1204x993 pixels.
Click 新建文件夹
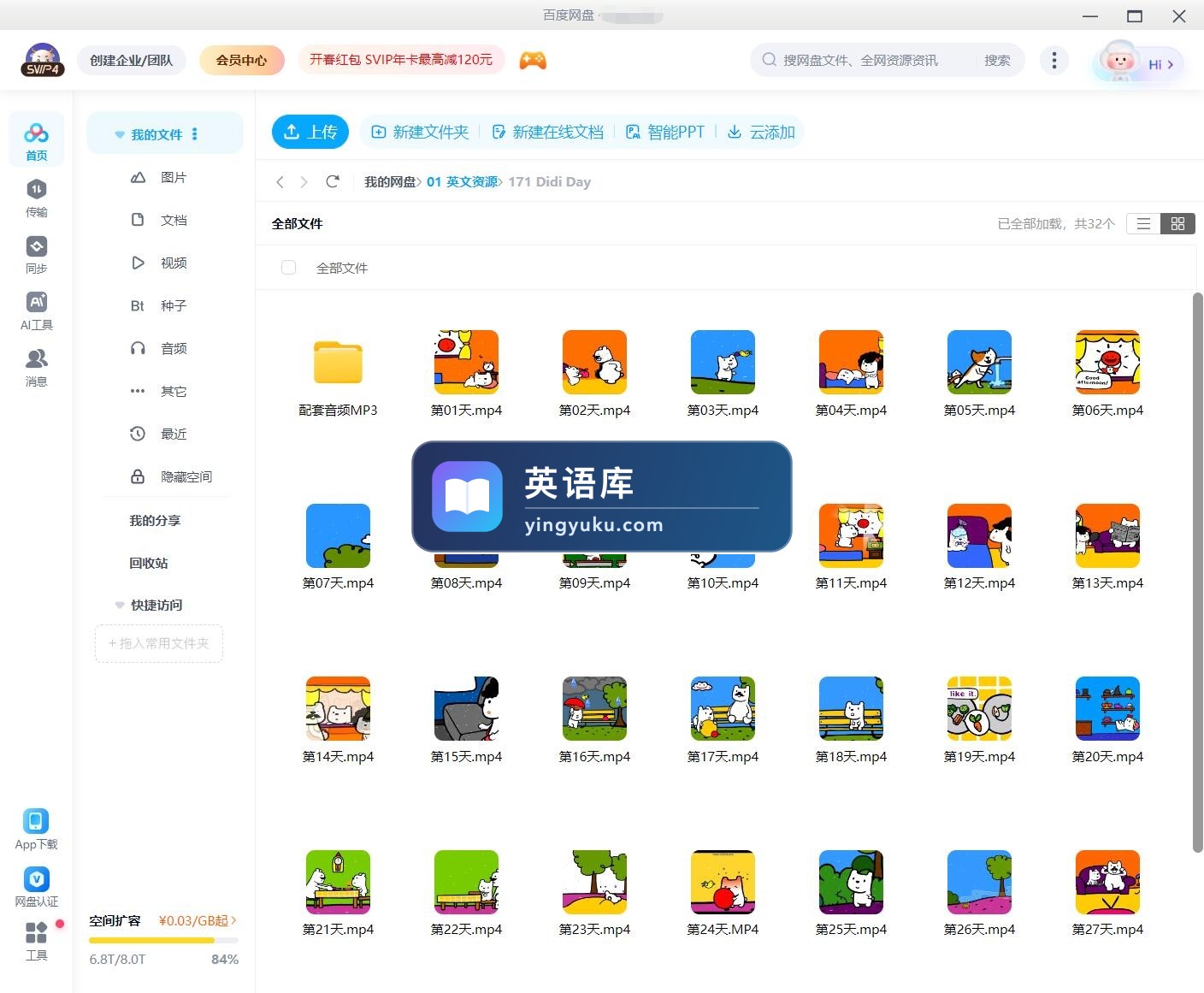click(420, 132)
